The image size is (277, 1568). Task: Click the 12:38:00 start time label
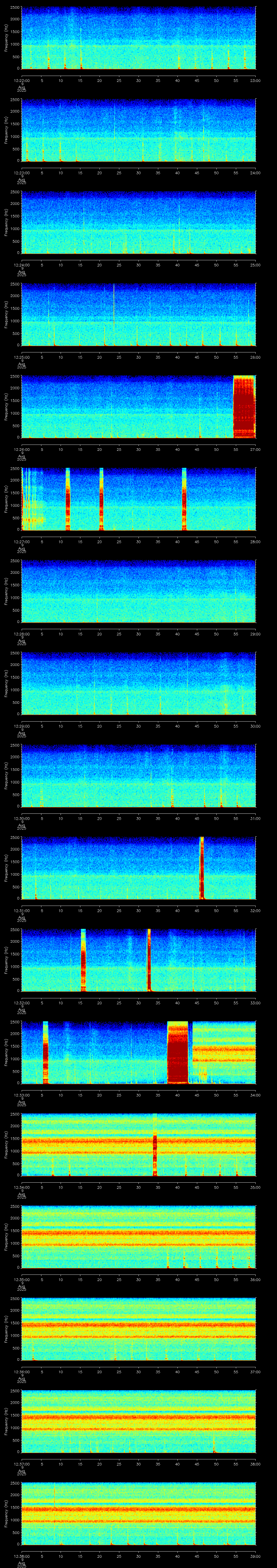coord(21,1556)
